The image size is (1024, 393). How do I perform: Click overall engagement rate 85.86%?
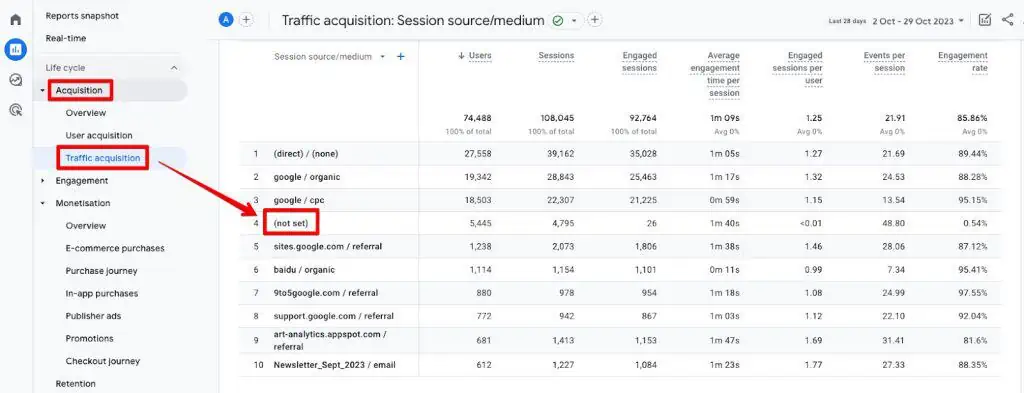[x=972, y=119]
